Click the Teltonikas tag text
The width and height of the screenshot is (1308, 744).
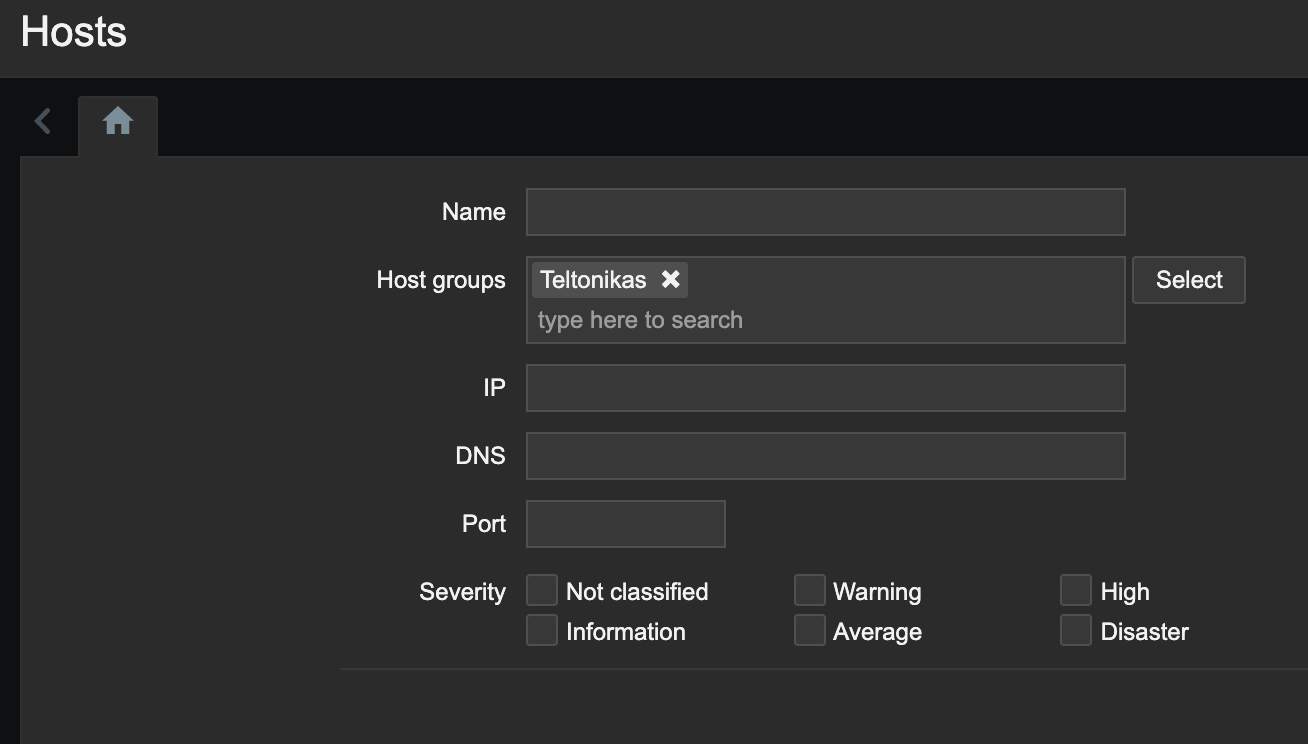(593, 280)
